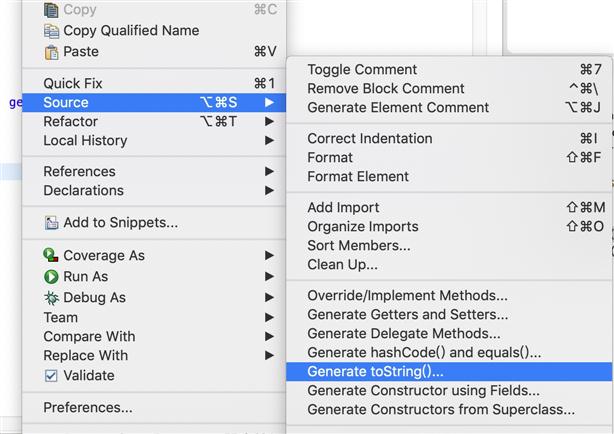Image resolution: width=614 pixels, height=434 pixels.
Task: Open the Team submenu arrow
Action: point(269,317)
